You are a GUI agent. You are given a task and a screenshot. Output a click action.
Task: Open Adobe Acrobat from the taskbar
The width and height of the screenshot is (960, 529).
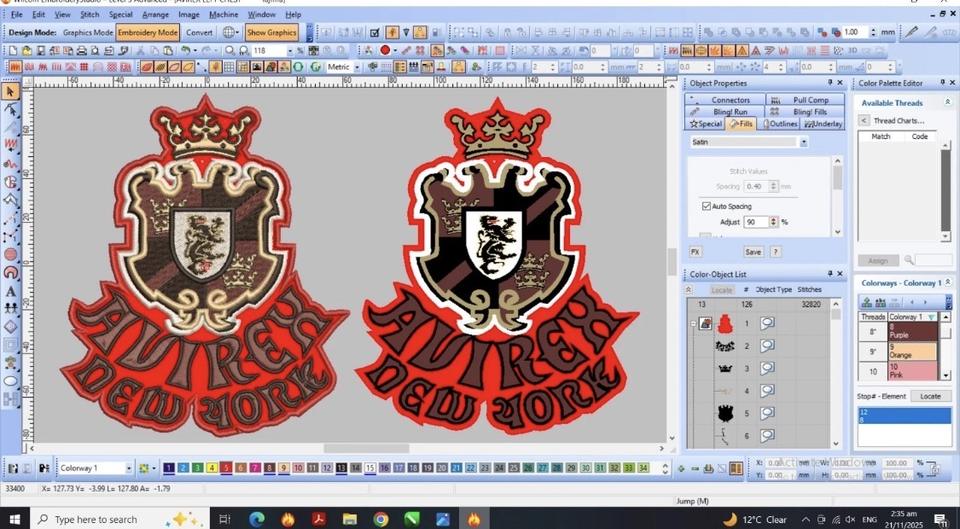click(318, 519)
